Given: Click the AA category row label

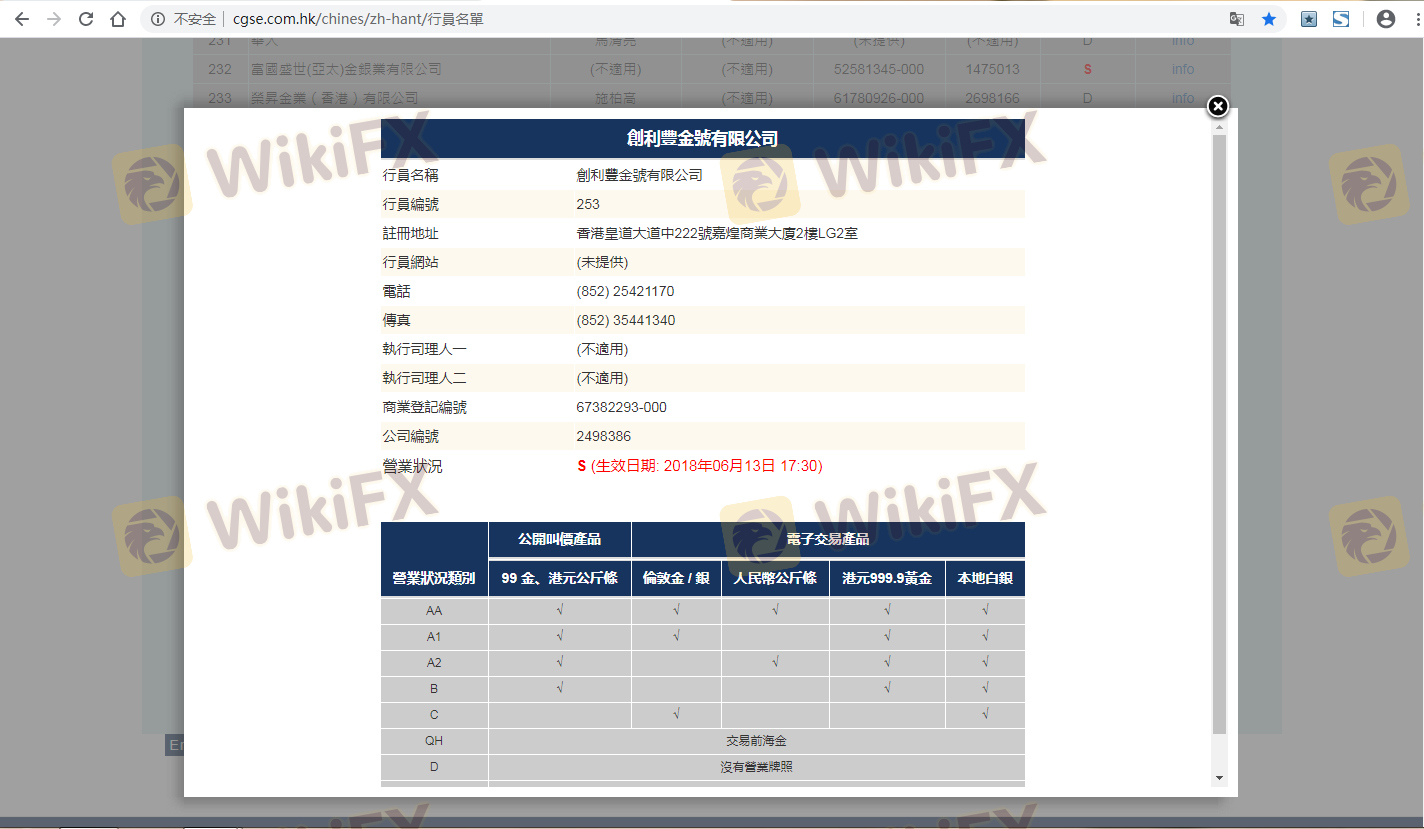Looking at the screenshot, I should pos(434,611).
